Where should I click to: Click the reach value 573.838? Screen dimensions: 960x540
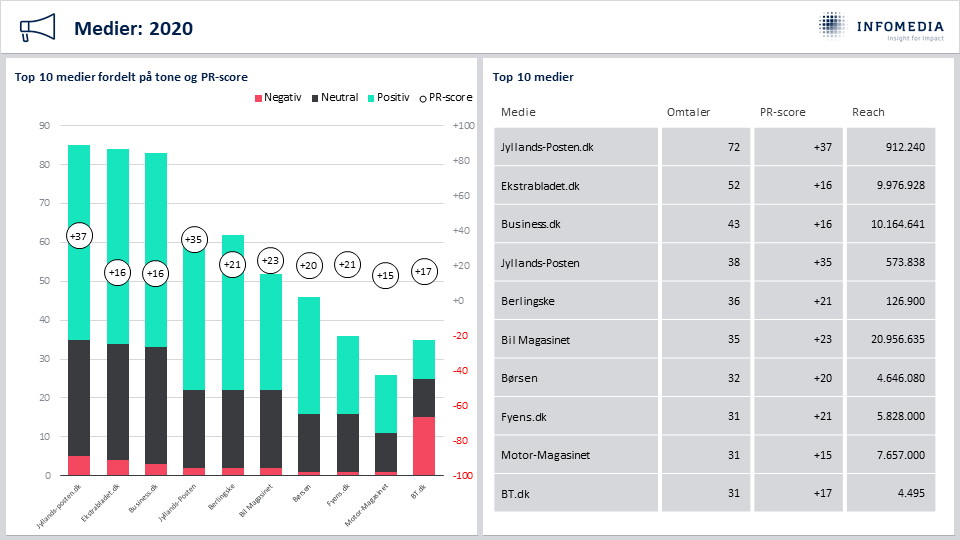905,262
